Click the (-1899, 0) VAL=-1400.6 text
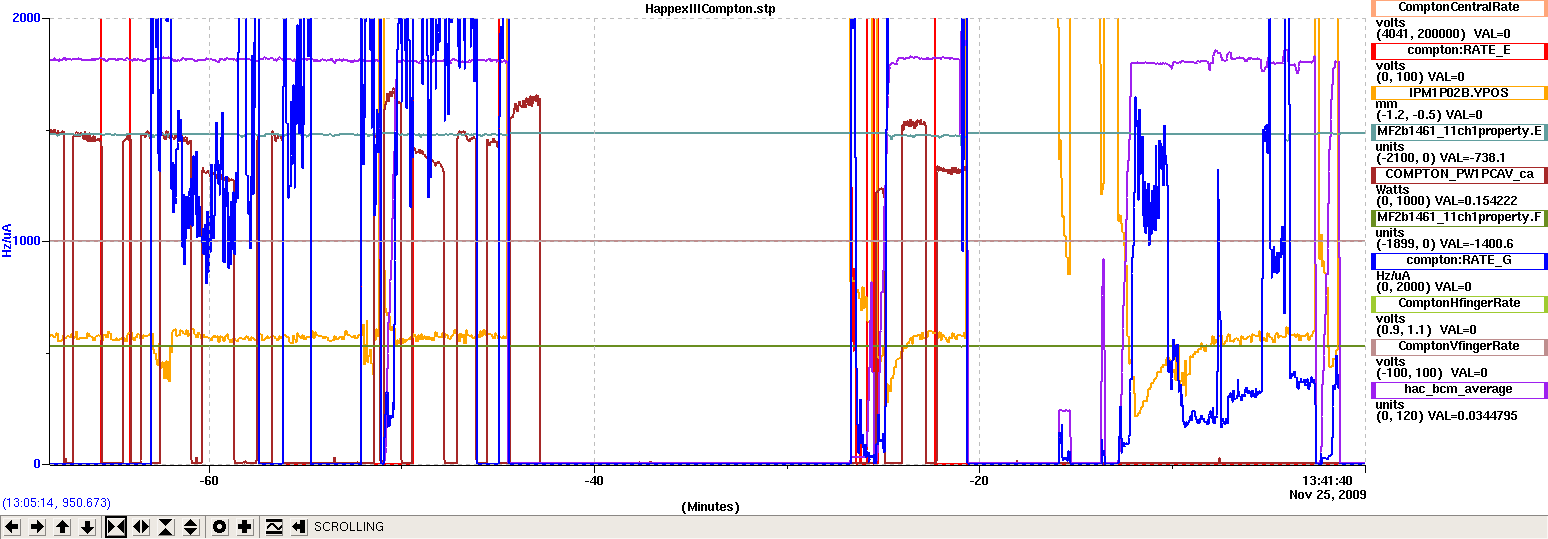This screenshot has width=1548, height=539. pyautogui.click(x=1444, y=244)
